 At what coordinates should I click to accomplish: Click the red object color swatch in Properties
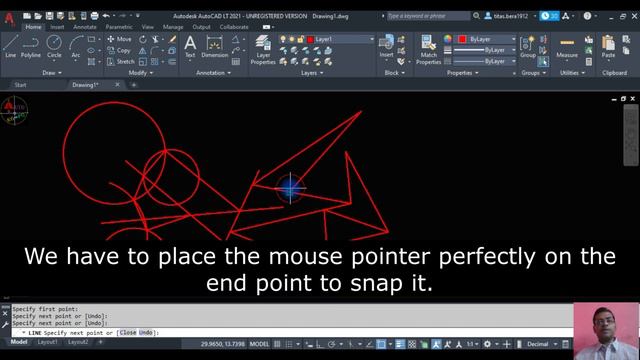462,39
